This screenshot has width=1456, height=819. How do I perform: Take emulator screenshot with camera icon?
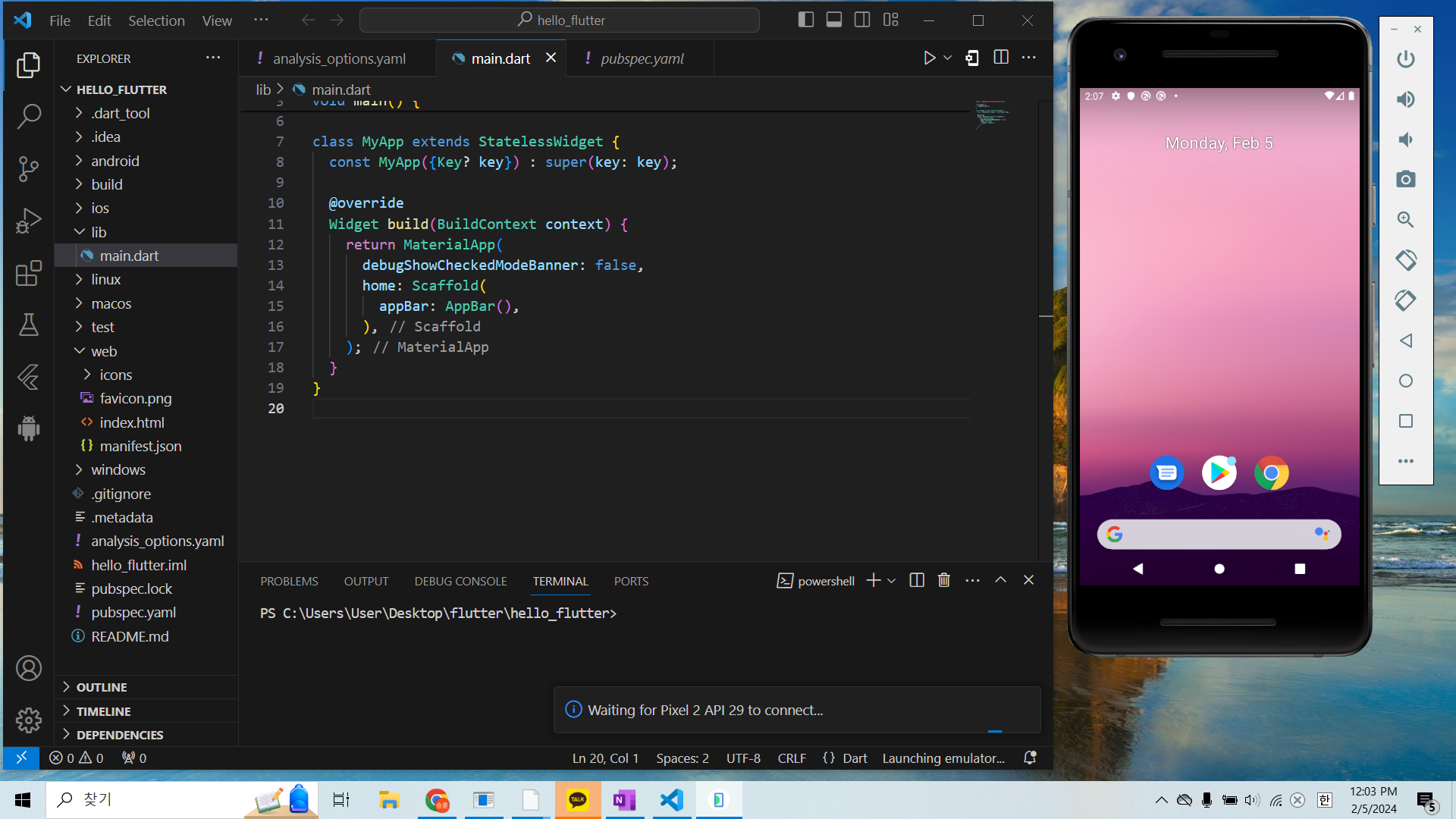pos(1406,180)
